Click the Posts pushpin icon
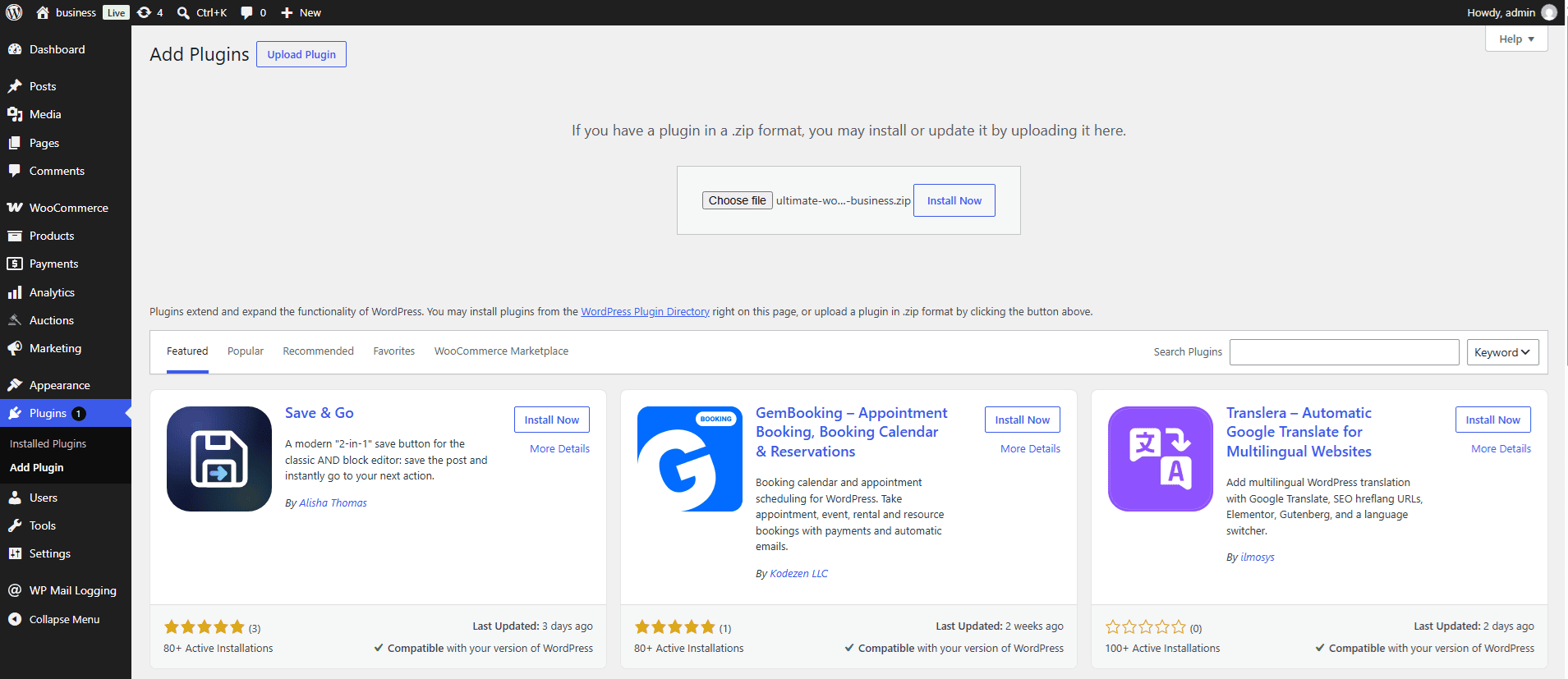The height and width of the screenshot is (679, 1568). point(15,86)
